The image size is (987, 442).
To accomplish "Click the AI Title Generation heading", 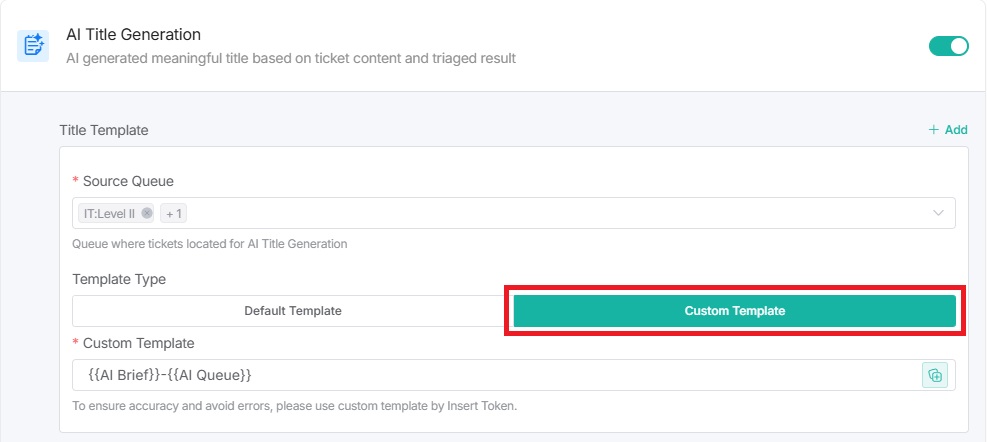I will pos(133,35).
